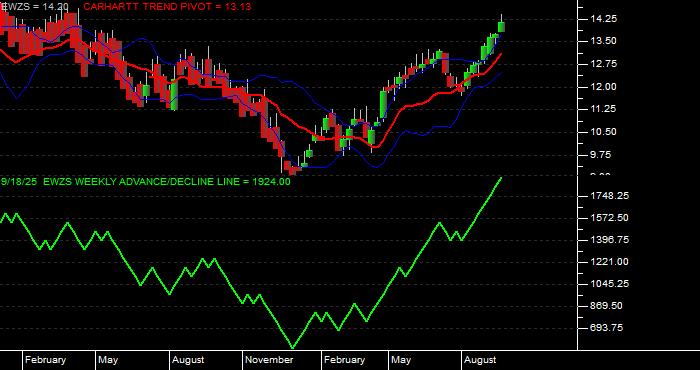Click the 11.25 price axis value
Image resolution: width=700 pixels, height=370 pixels.
pos(604,109)
